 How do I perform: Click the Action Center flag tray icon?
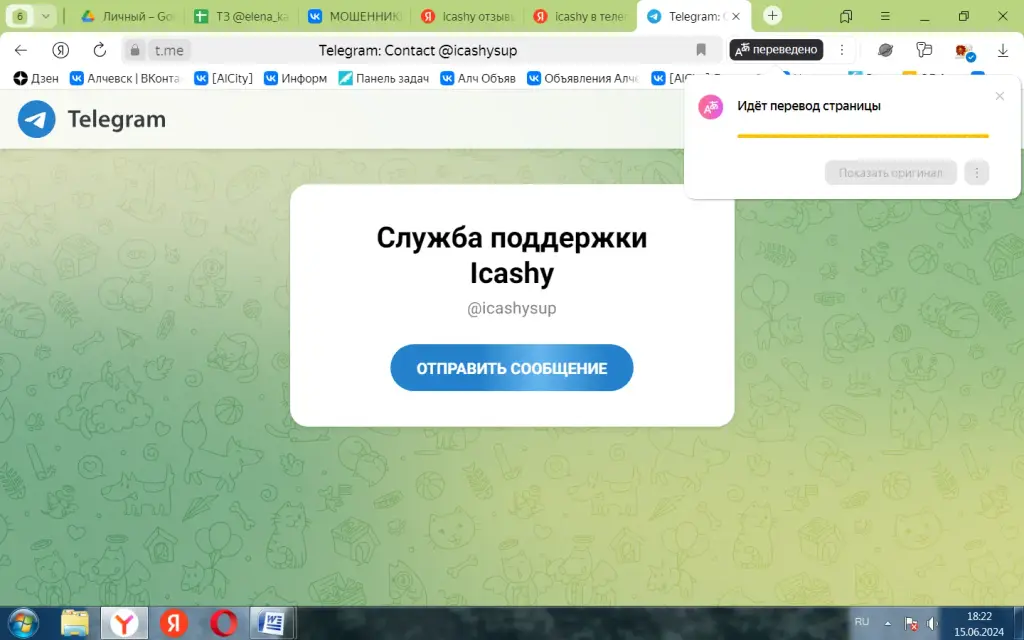(911, 624)
